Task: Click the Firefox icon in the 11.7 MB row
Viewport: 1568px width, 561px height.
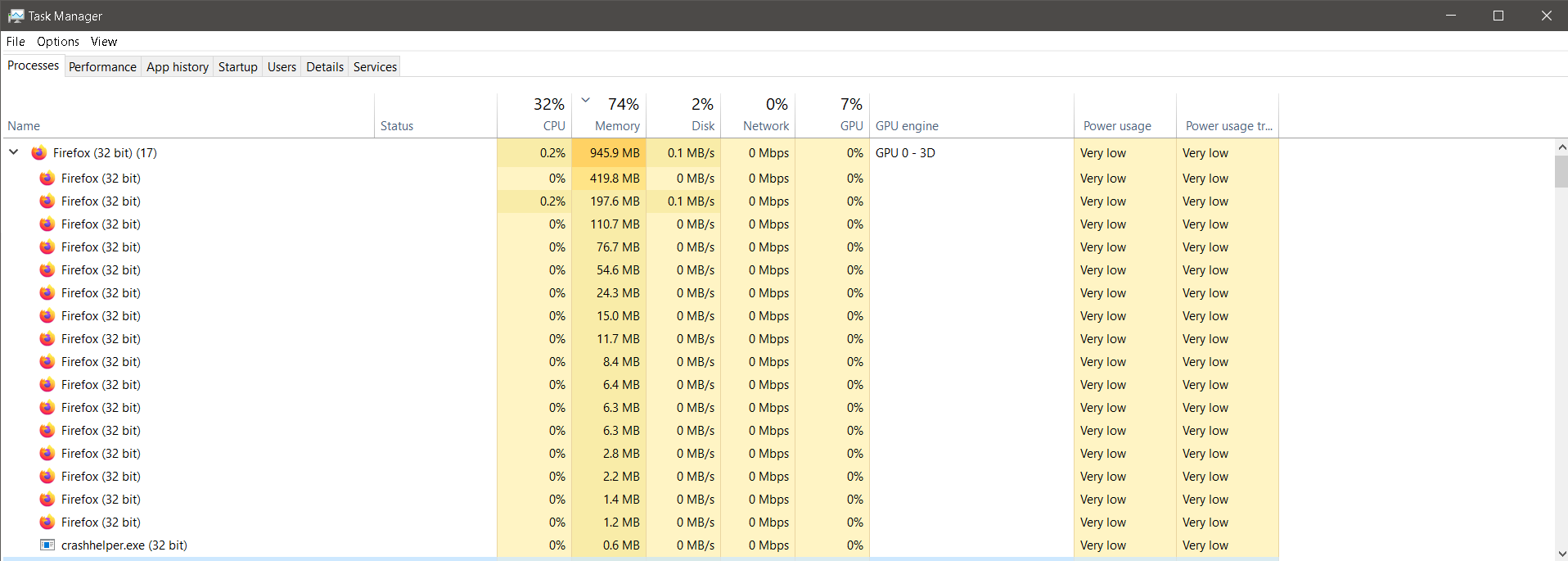Action: click(x=47, y=338)
